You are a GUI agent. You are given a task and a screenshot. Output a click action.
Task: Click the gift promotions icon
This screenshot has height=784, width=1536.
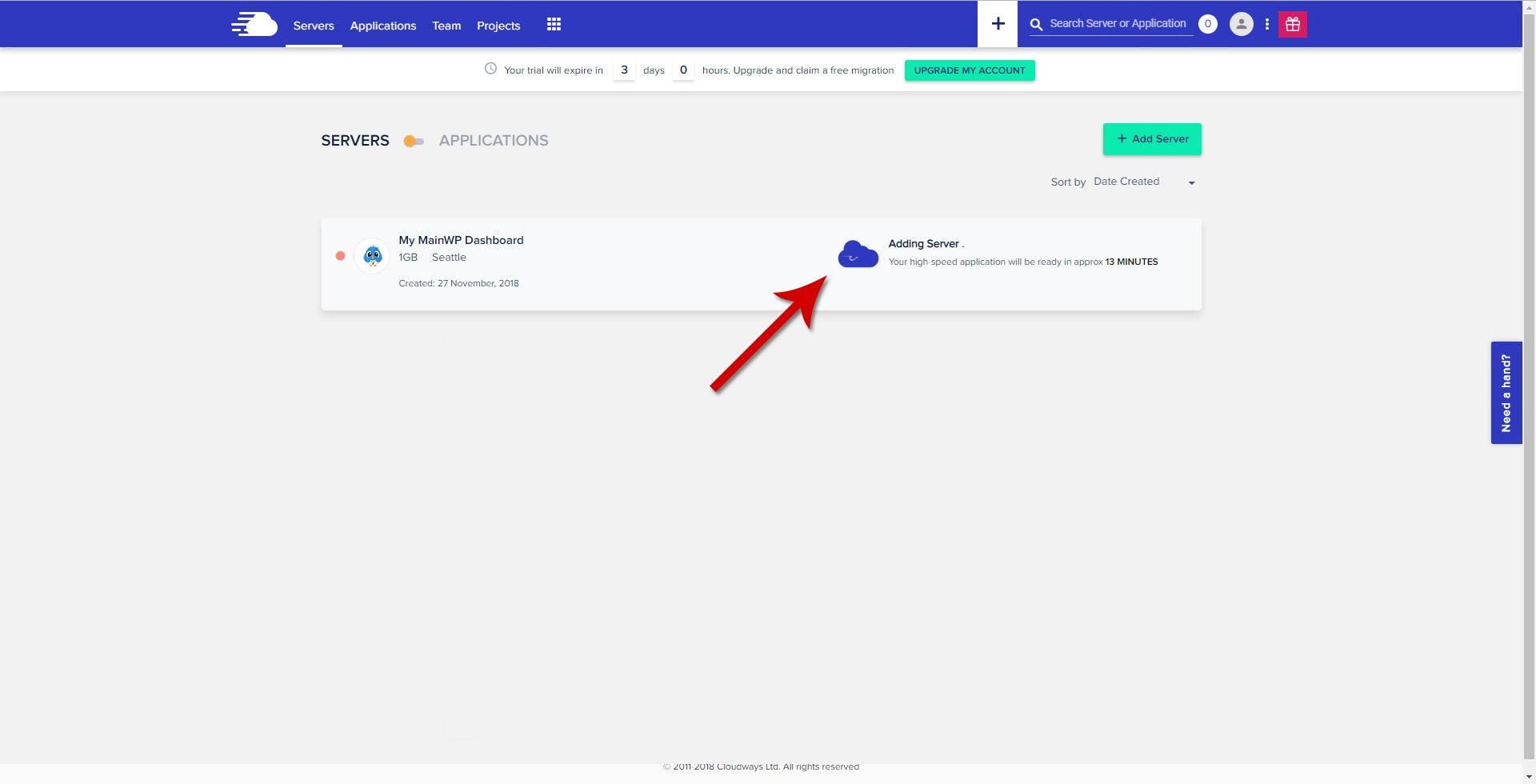click(x=1293, y=24)
